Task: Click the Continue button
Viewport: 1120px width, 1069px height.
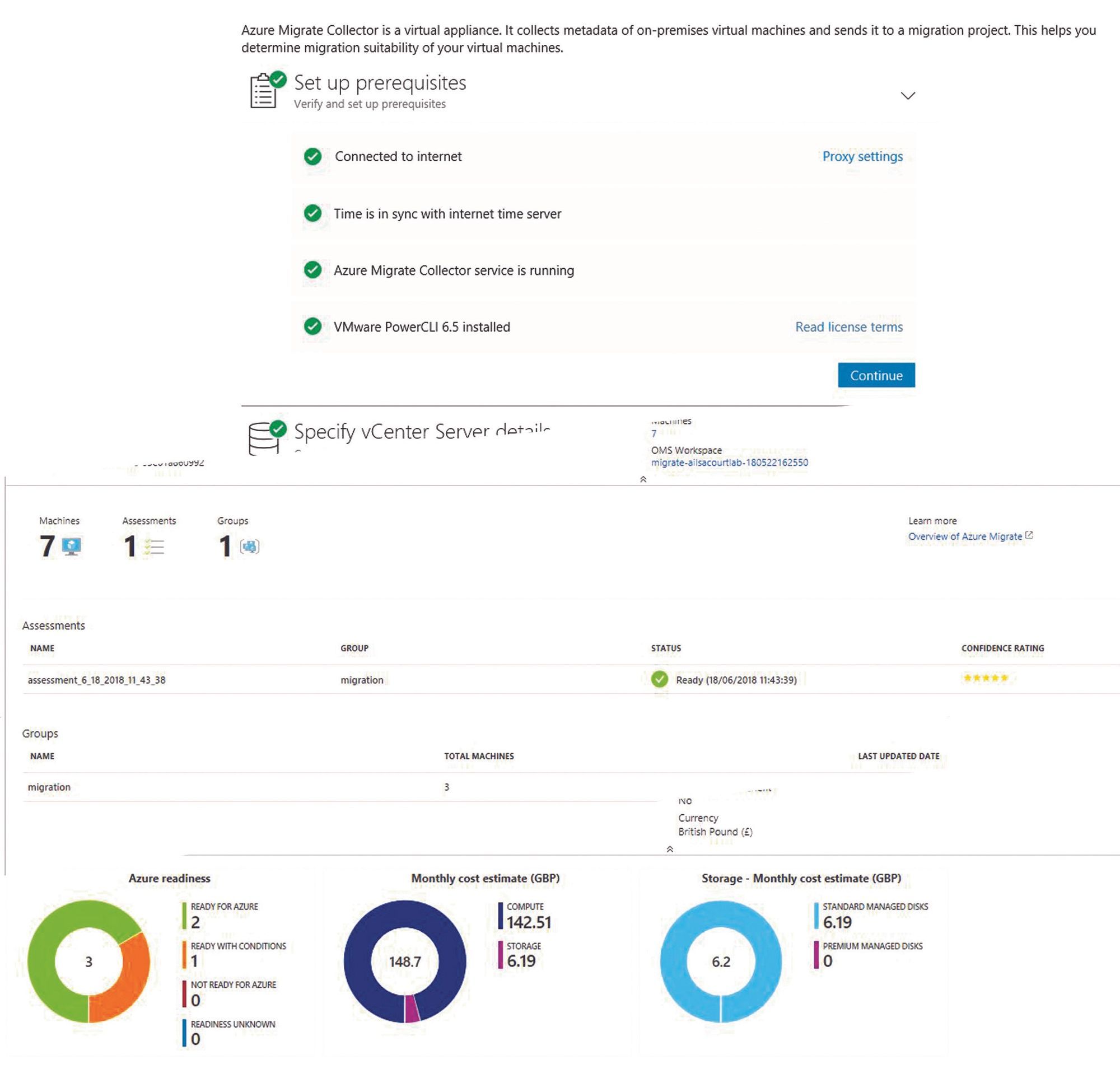Action: click(876, 375)
